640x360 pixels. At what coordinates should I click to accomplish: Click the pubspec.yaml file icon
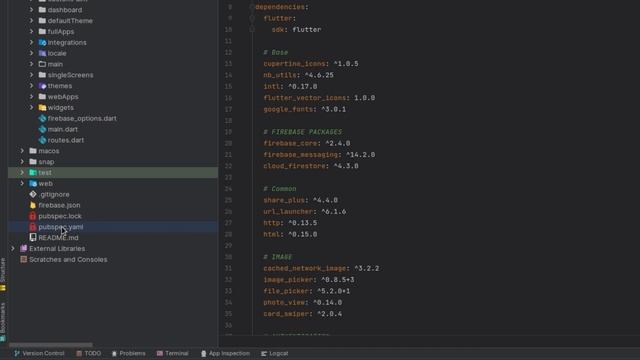point(33,227)
